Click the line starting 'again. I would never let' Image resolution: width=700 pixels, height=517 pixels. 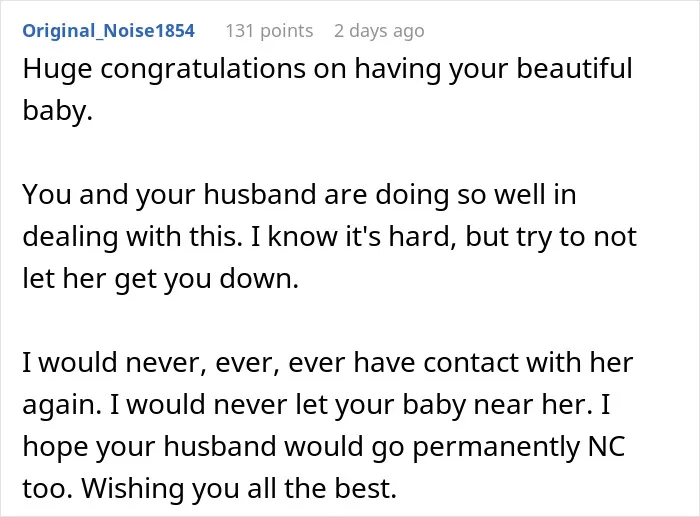point(316,404)
